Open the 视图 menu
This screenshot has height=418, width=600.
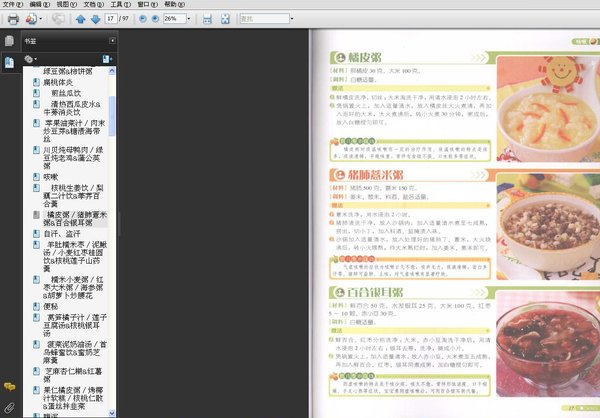pyautogui.click(x=67, y=4)
